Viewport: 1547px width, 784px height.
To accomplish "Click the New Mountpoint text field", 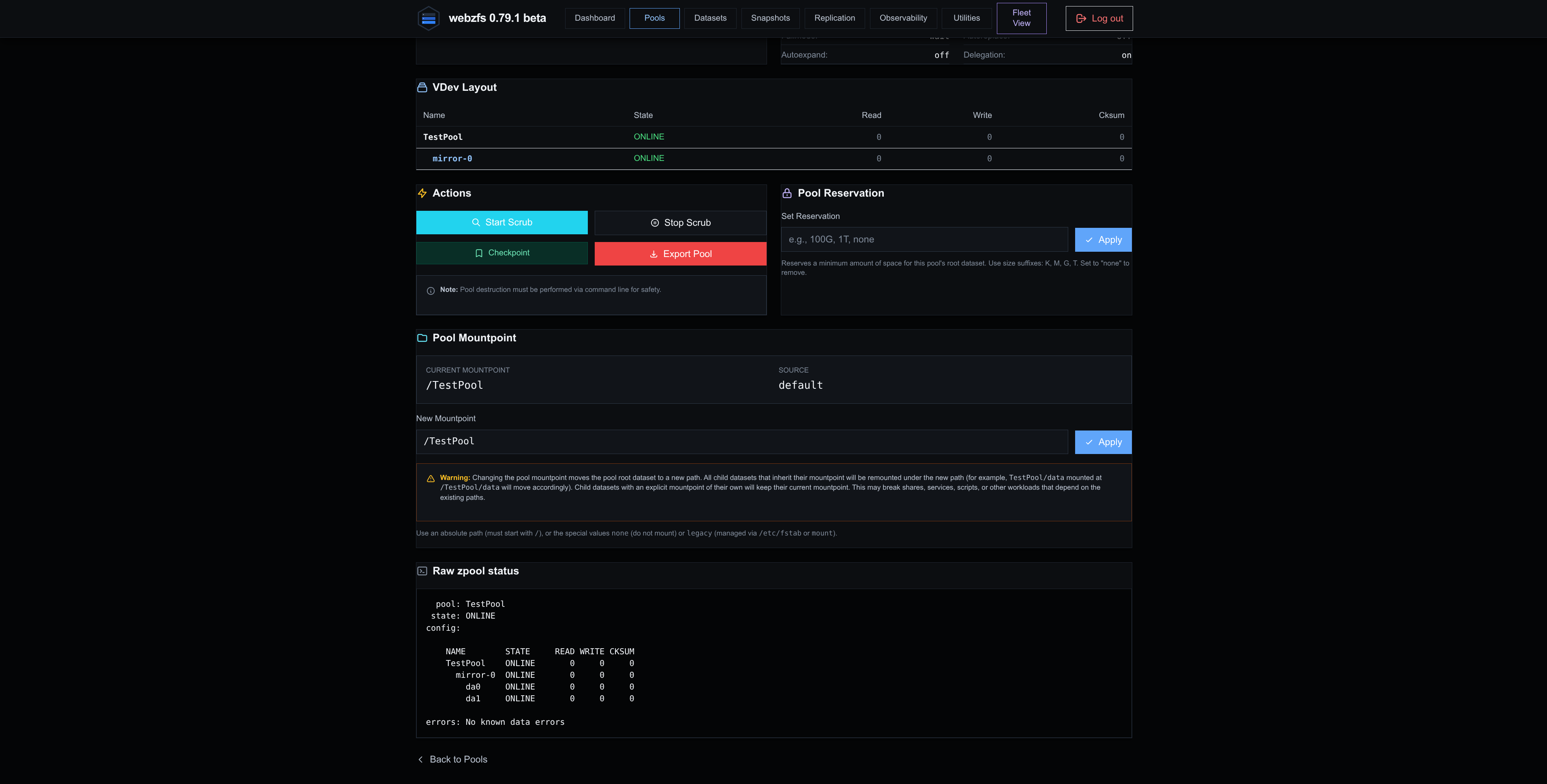I will tap(741, 442).
